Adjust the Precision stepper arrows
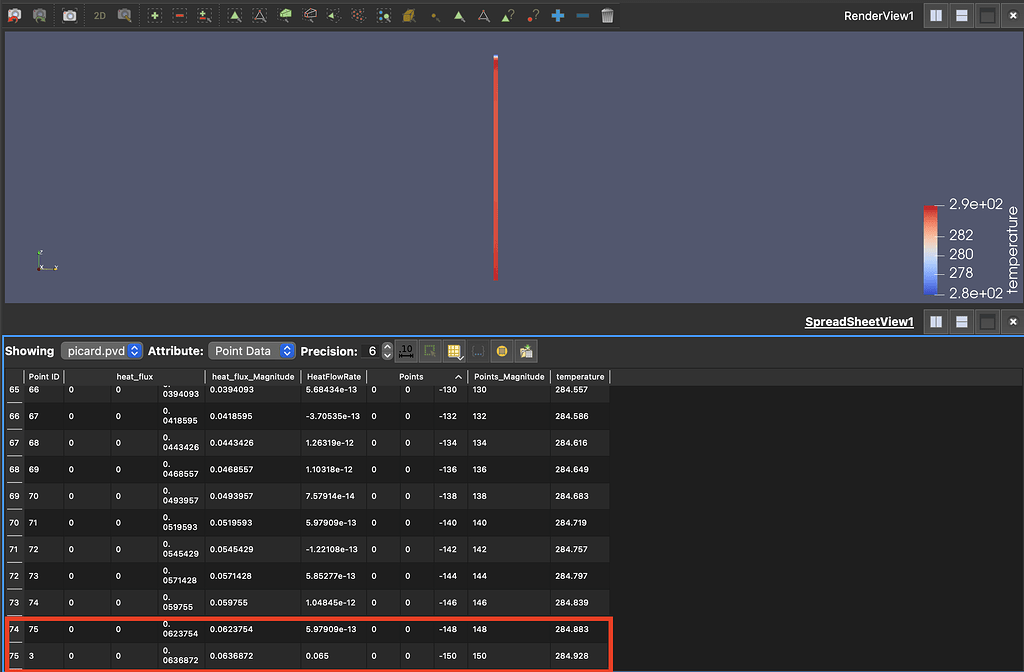Screen dimensions: 1024x672 tap(387, 351)
